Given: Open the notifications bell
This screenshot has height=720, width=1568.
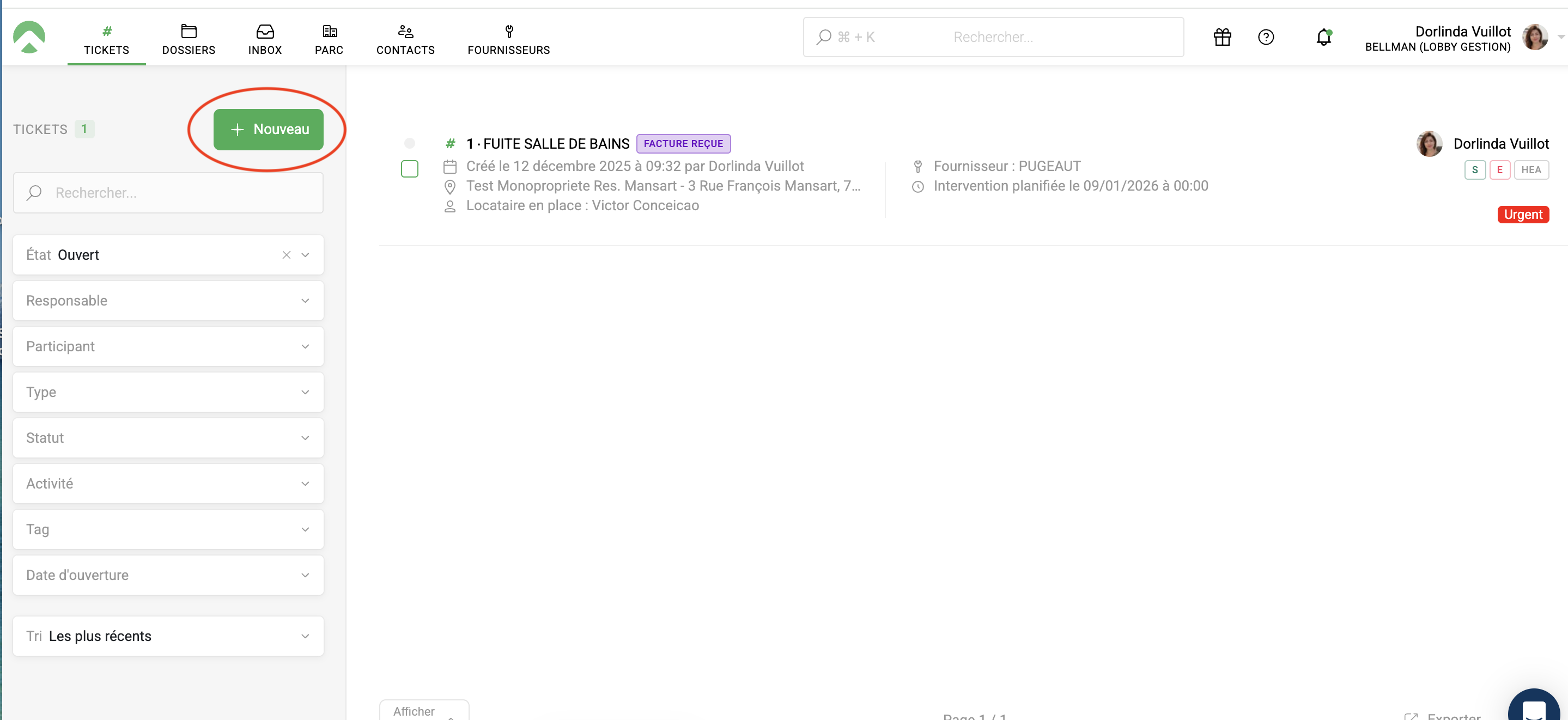Looking at the screenshot, I should tap(1323, 37).
